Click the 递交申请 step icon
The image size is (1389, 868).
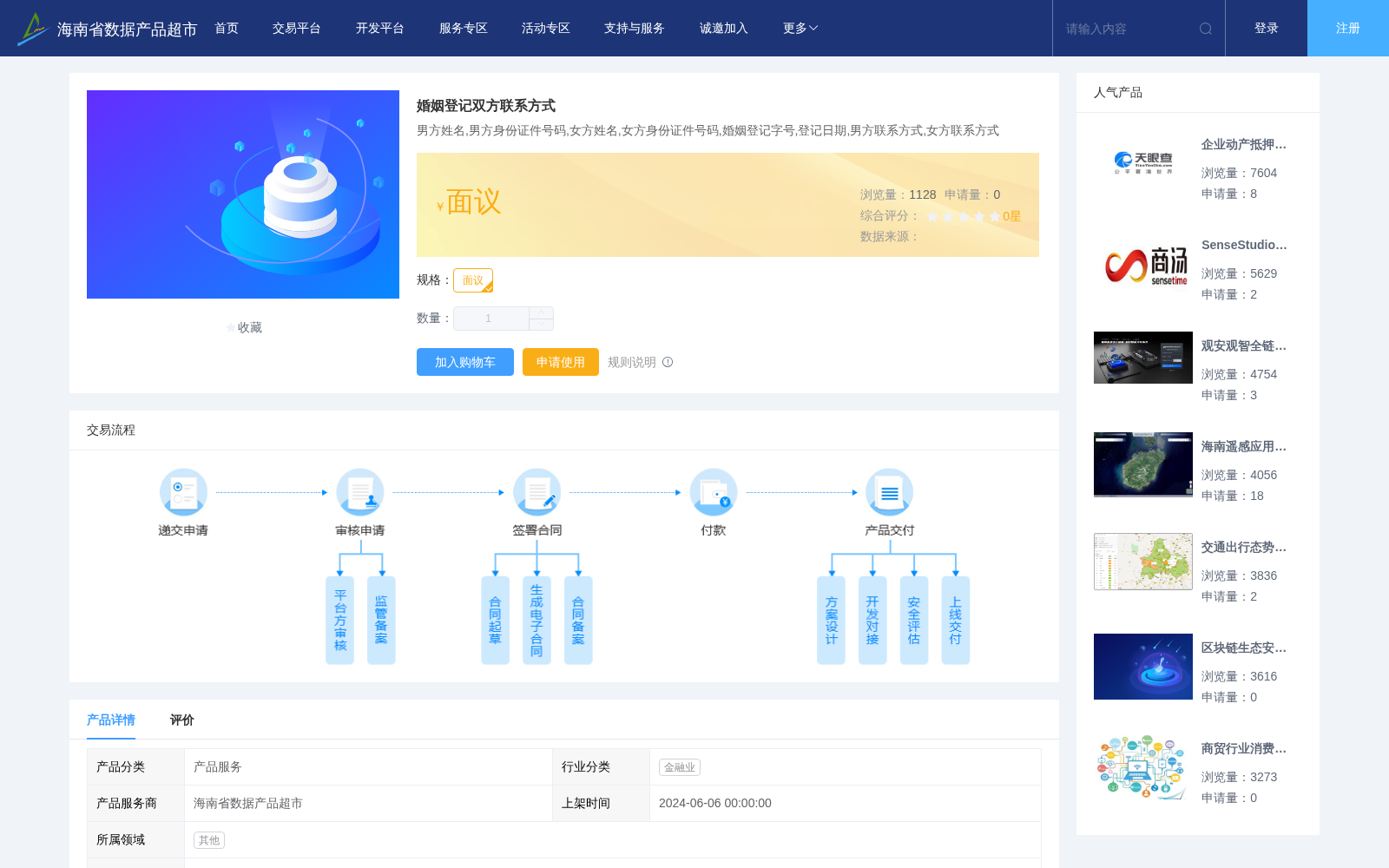coord(183,492)
